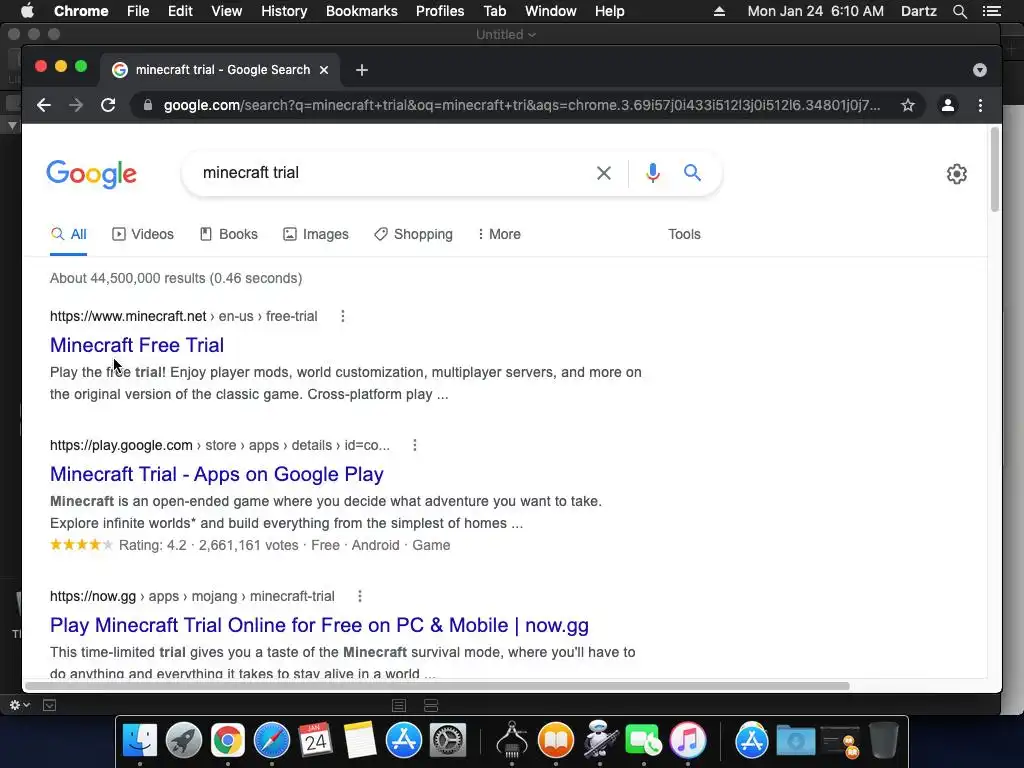This screenshot has height=768, width=1024.
Task: Open the tab search dropdown arrow
Action: click(x=980, y=70)
